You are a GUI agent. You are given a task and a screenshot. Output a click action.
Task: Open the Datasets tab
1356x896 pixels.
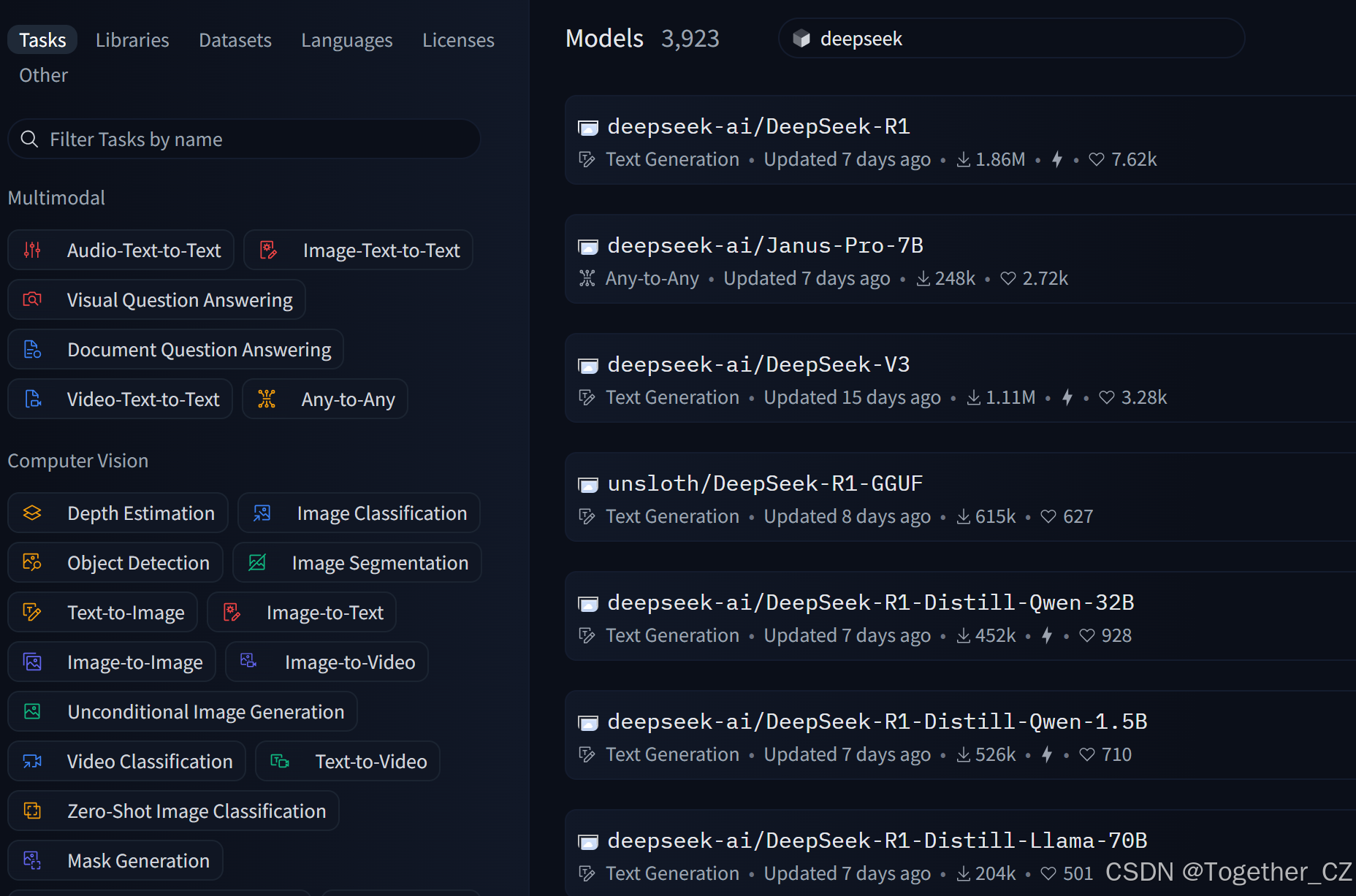[235, 40]
